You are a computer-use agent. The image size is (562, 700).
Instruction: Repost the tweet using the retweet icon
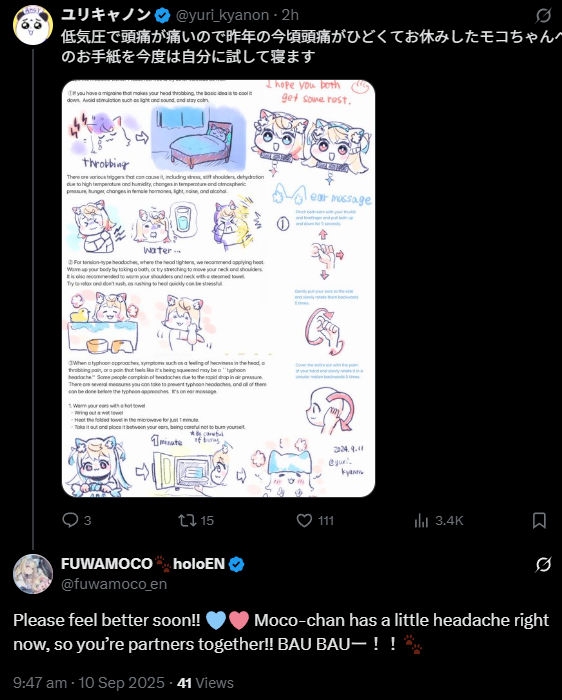(x=187, y=521)
